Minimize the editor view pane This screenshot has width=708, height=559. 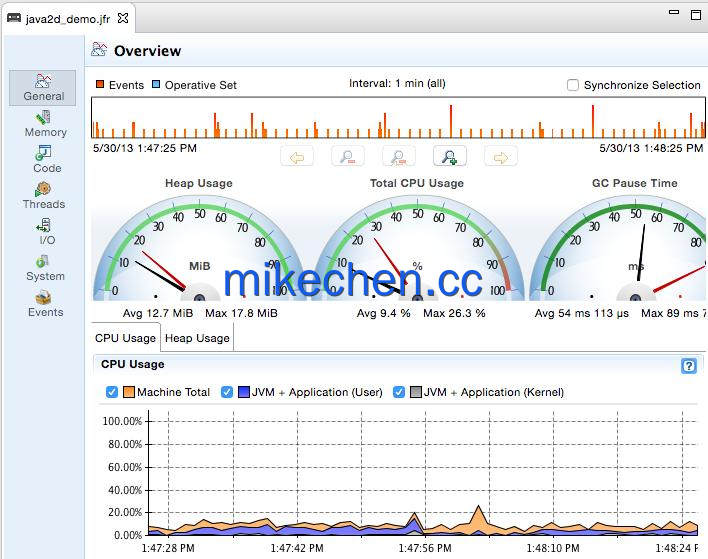coord(674,13)
